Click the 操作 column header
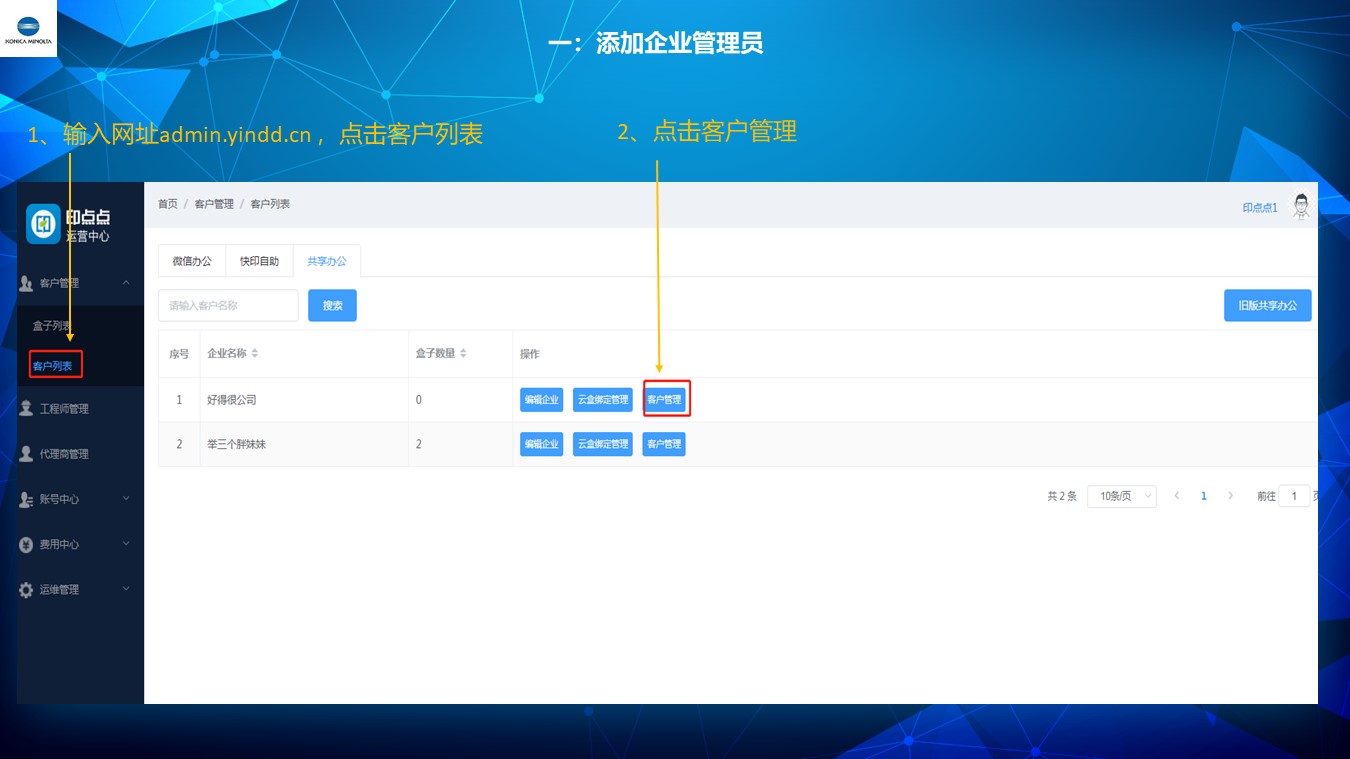The image size is (1350, 759). coord(530,354)
